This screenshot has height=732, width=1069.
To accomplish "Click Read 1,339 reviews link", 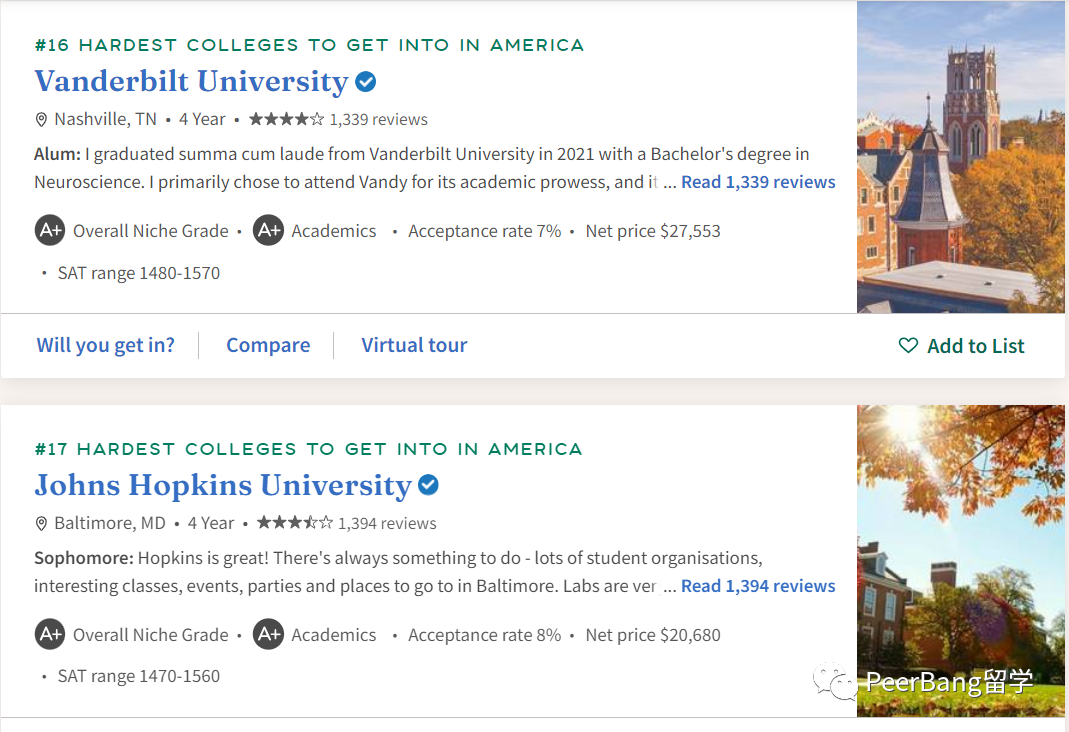I will click(x=758, y=182).
